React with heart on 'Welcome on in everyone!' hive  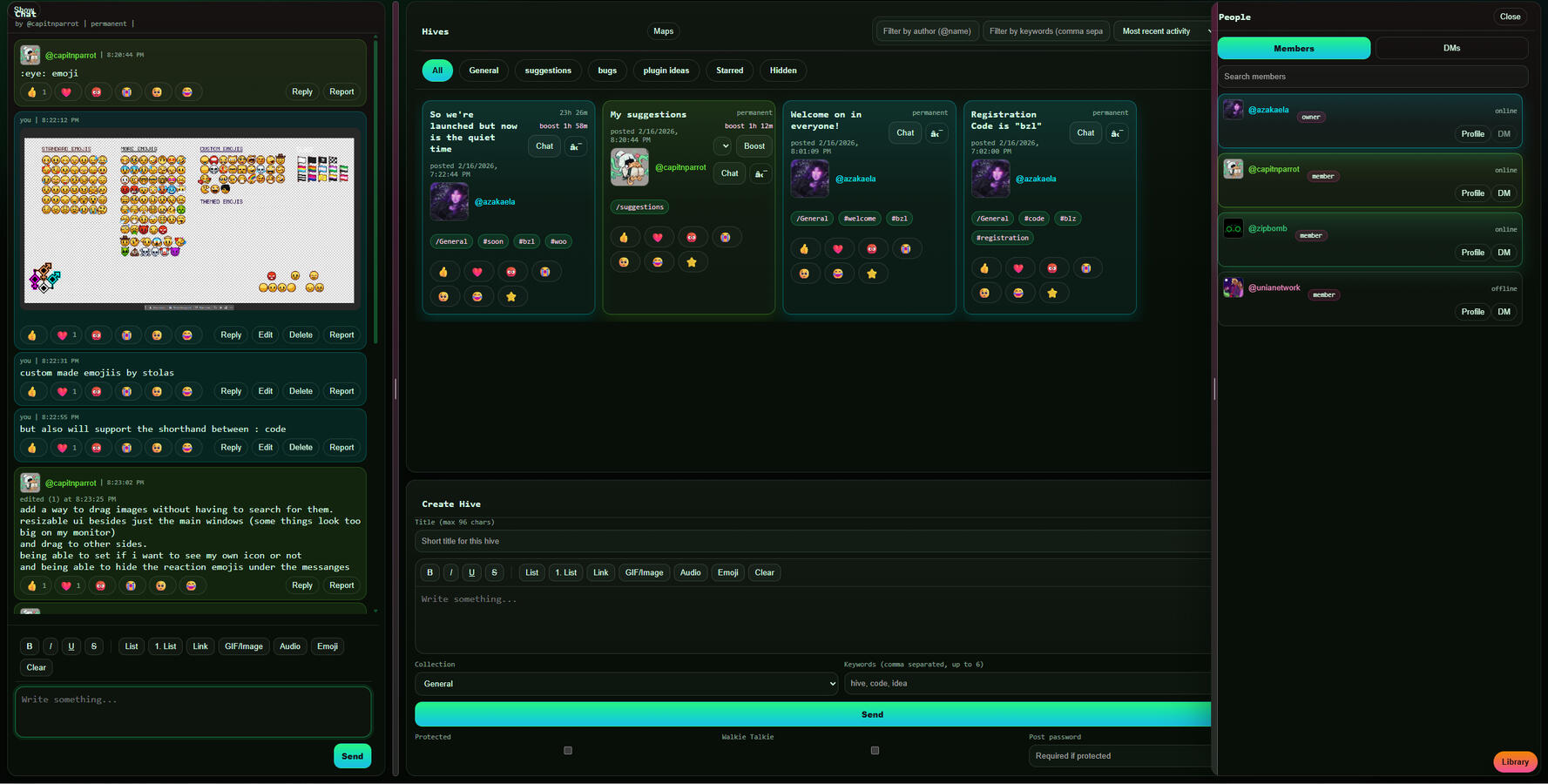838,249
